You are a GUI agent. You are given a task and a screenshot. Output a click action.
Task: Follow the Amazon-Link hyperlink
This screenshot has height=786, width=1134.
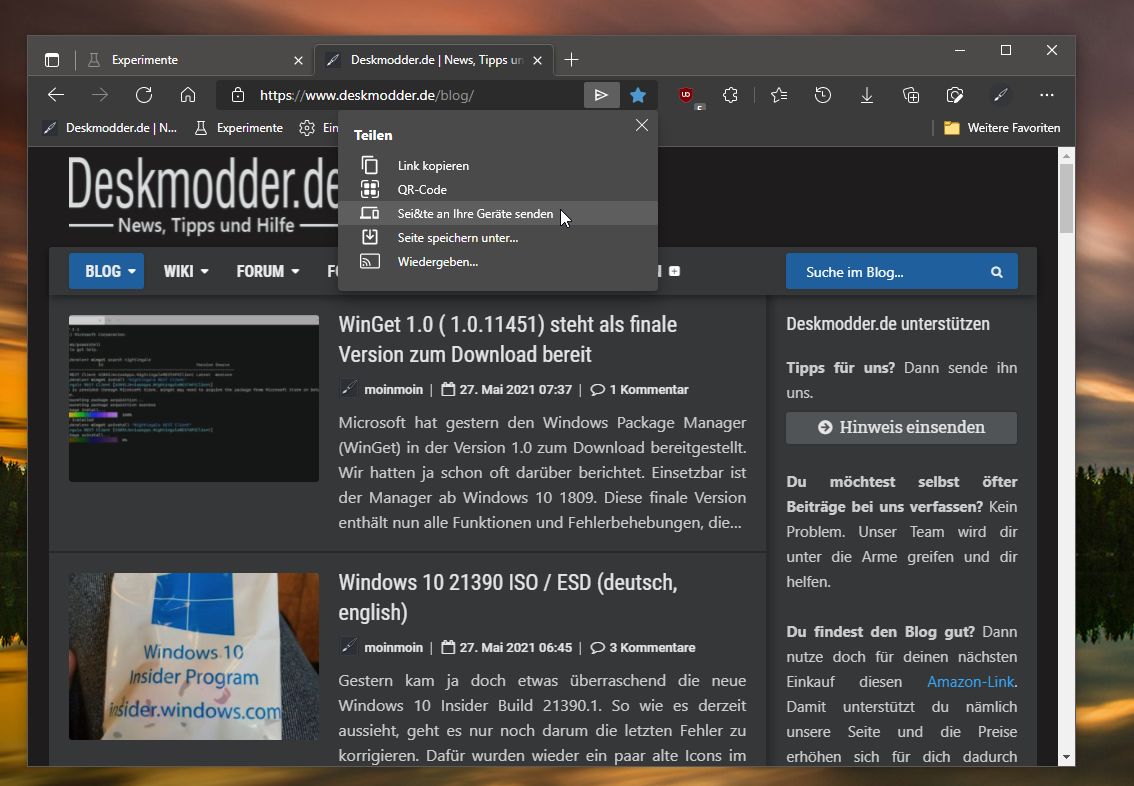point(971,682)
